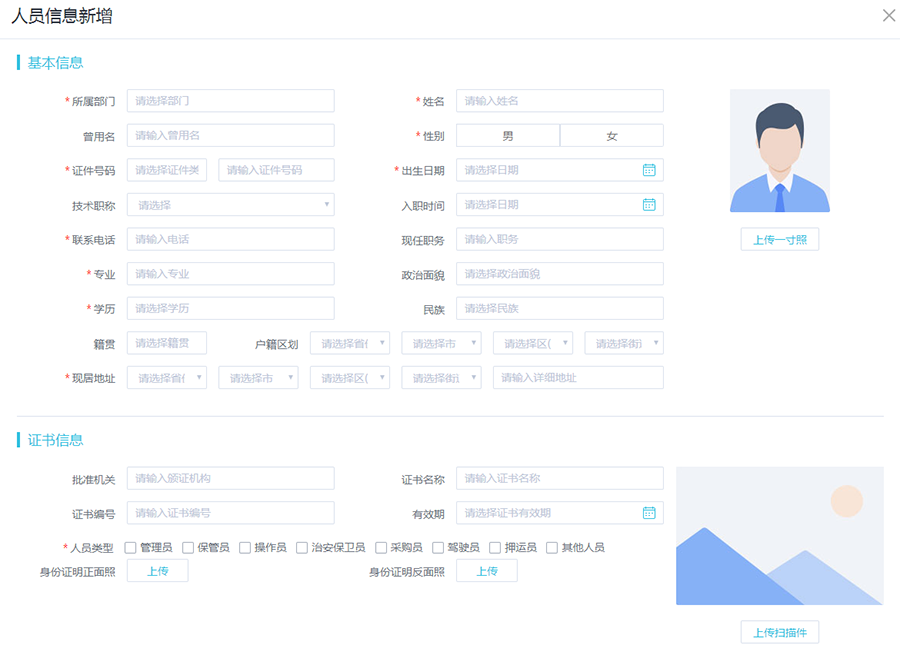Click the avatar photo placeholder
The height and width of the screenshot is (655, 900).
pos(779,151)
